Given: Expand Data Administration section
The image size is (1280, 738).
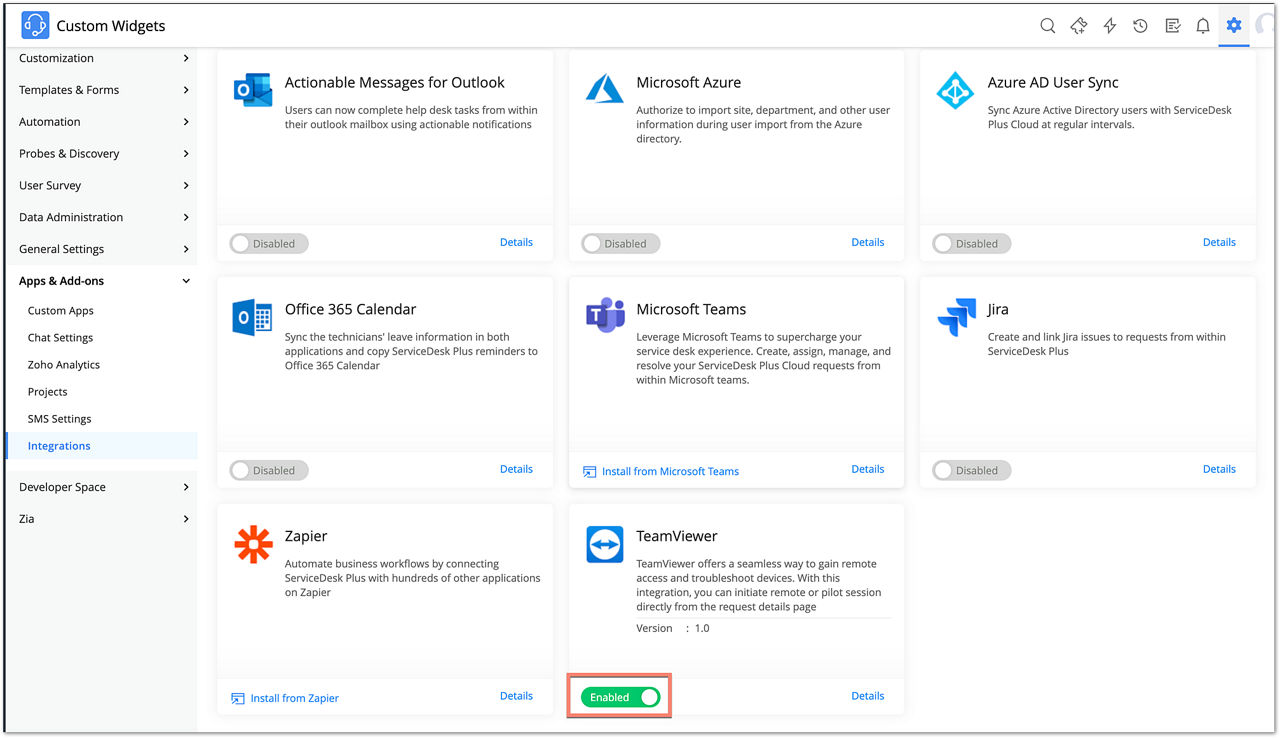Looking at the screenshot, I should pos(103,218).
